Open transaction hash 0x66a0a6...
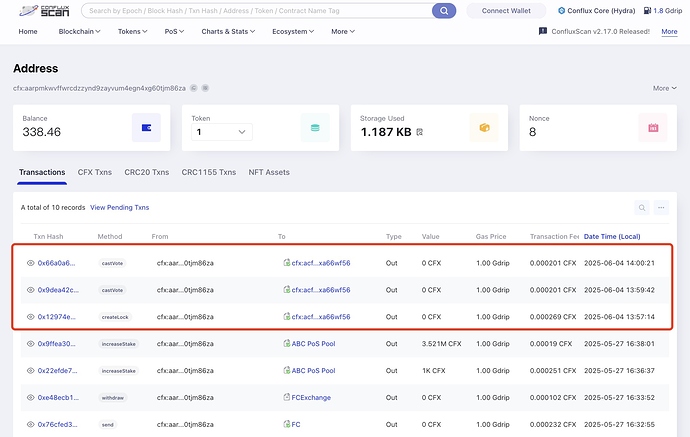The height and width of the screenshot is (437, 690). click(x=56, y=263)
